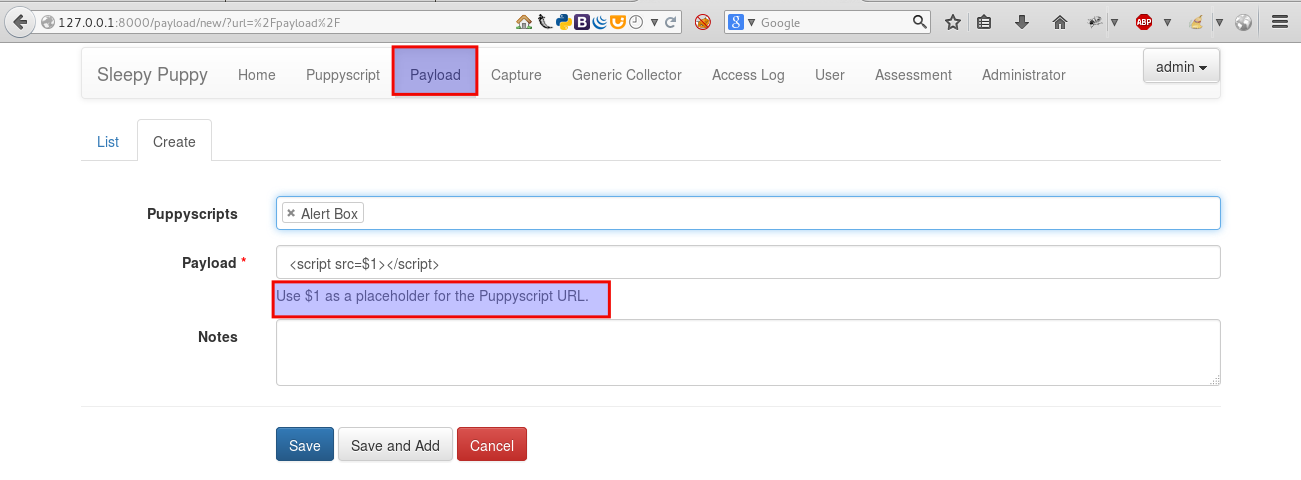Click the globe icon in browser toolbar
This screenshot has width=1301, height=480.
tap(1243, 21)
